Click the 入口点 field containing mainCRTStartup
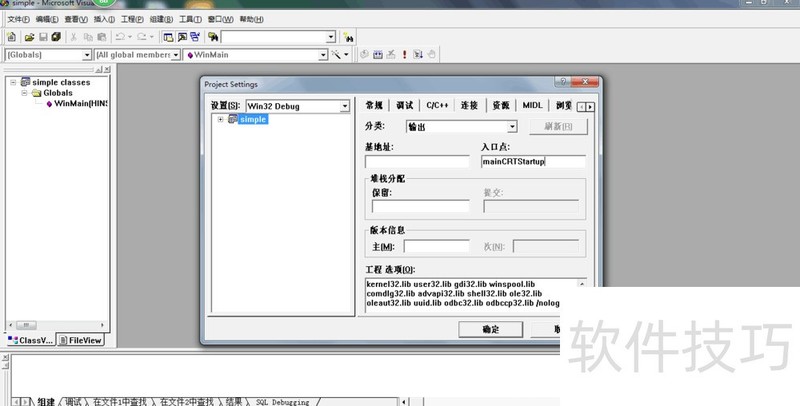This screenshot has width=800, height=406. coord(533,162)
